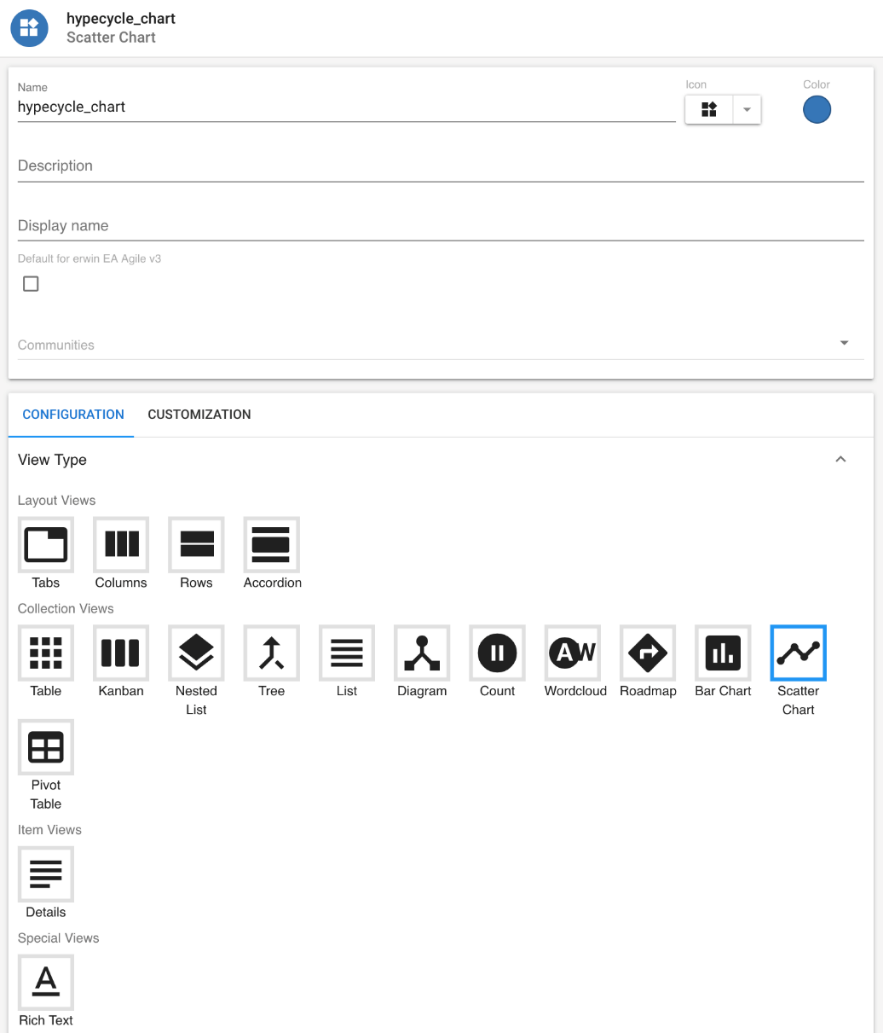The height and width of the screenshot is (1033, 883).
Task: Open the blue Color swatch picker
Action: coord(816,109)
